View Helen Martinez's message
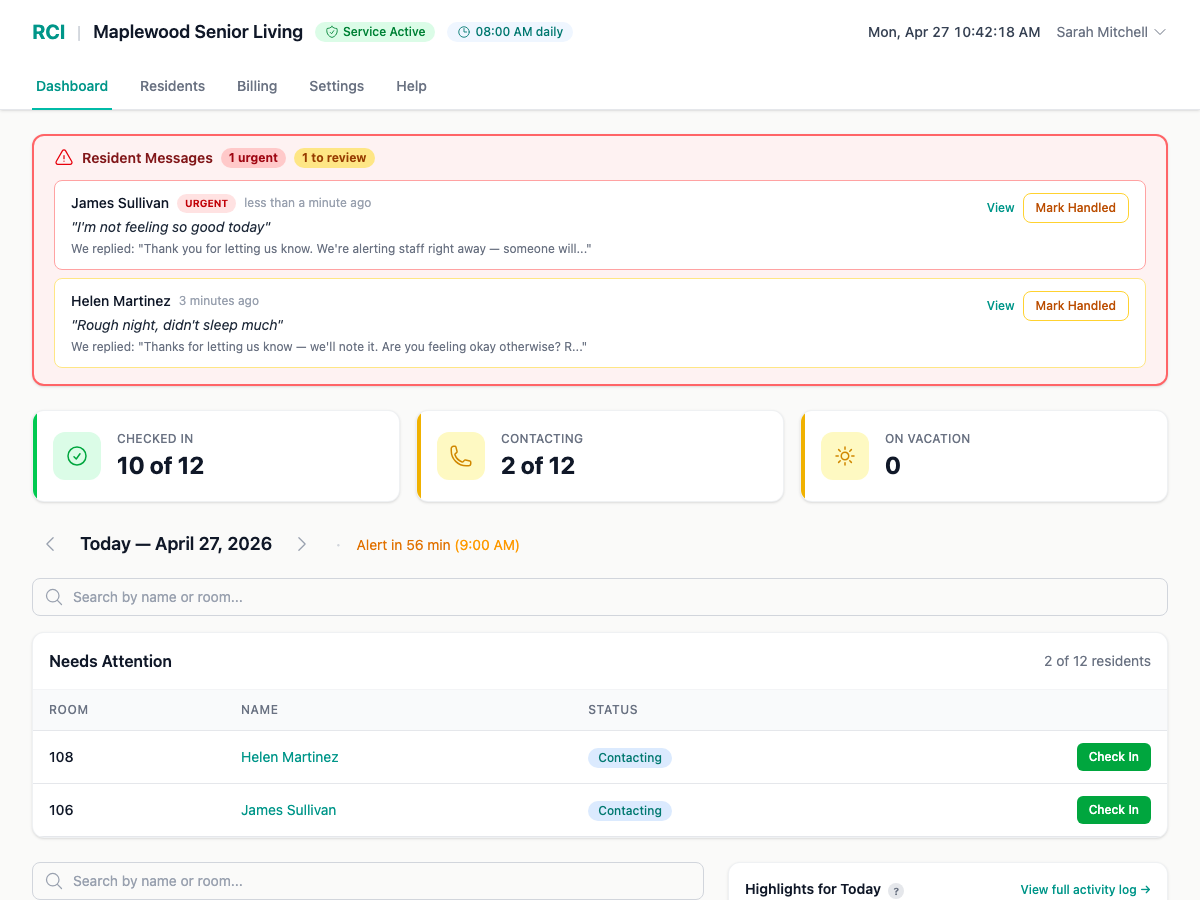The height and width of the screenshot is (900, 1200). tap(1000, 306)
